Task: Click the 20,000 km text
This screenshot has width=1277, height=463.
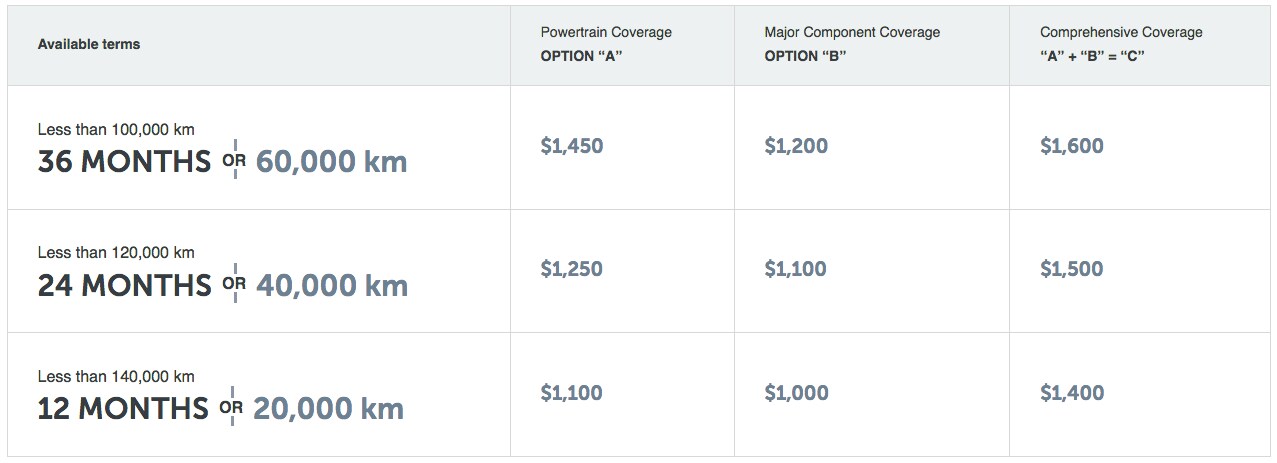Action: point(328,408)
